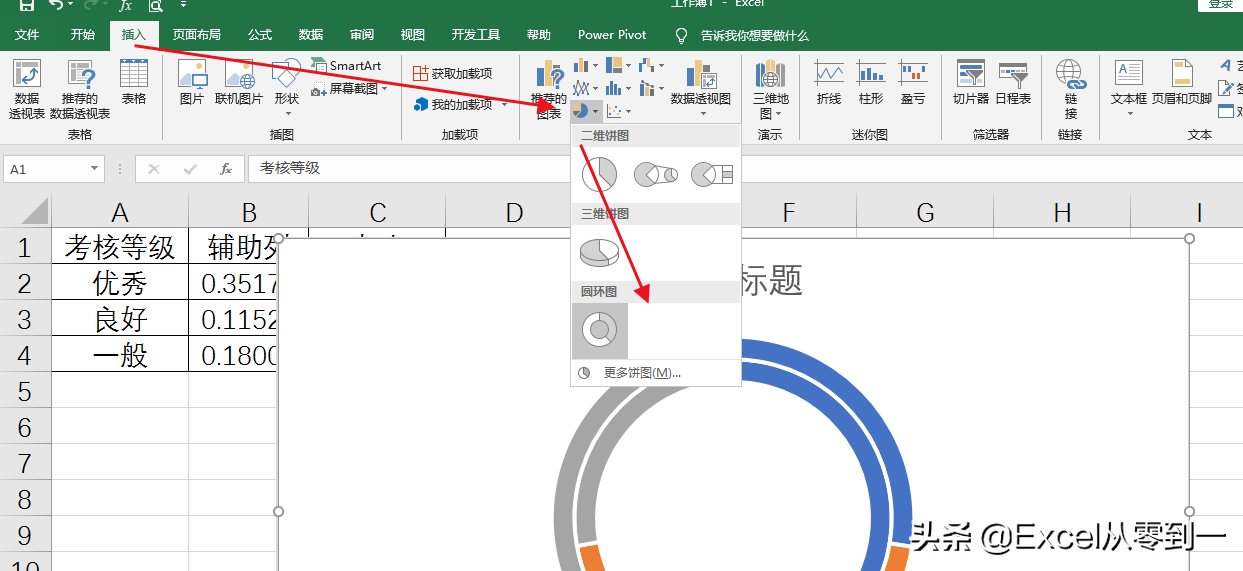Select cell A2 containing 优秀
This screenshot has height=571, width=1243.
tap(120, 283)
